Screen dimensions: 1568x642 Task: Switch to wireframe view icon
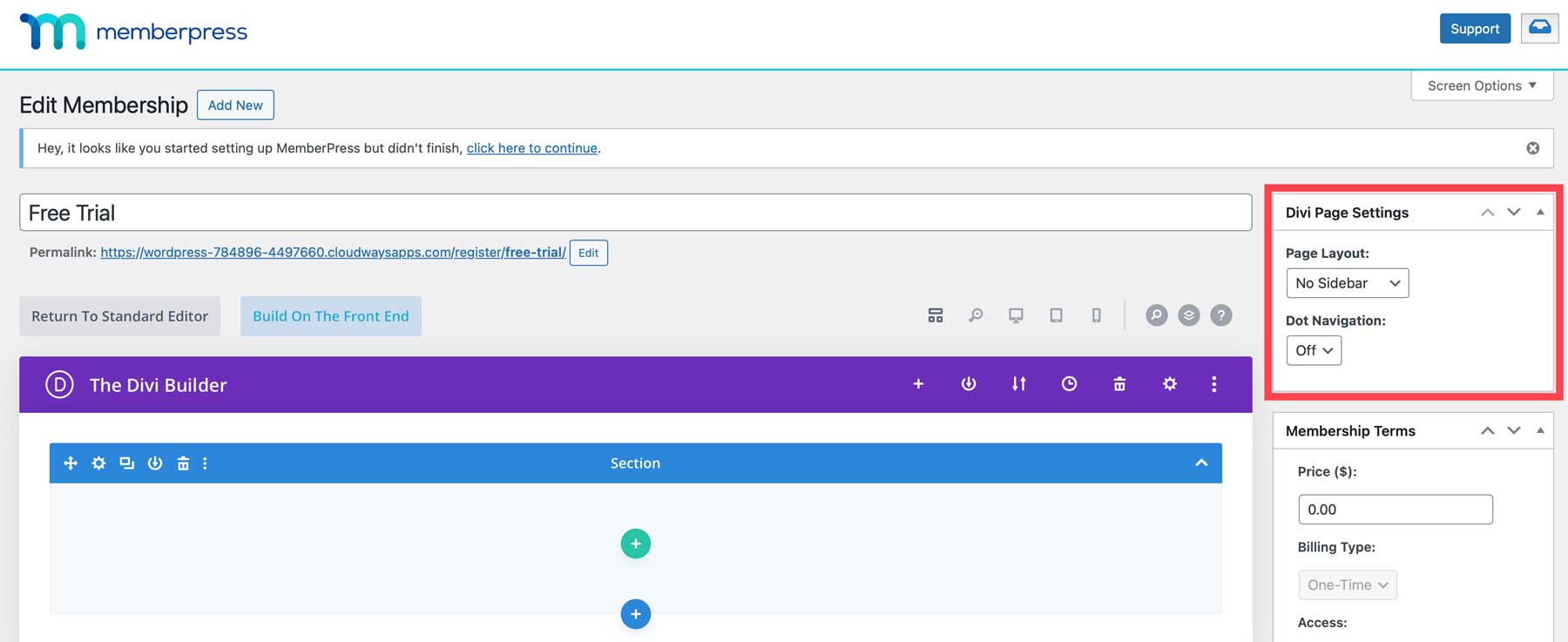936,315
